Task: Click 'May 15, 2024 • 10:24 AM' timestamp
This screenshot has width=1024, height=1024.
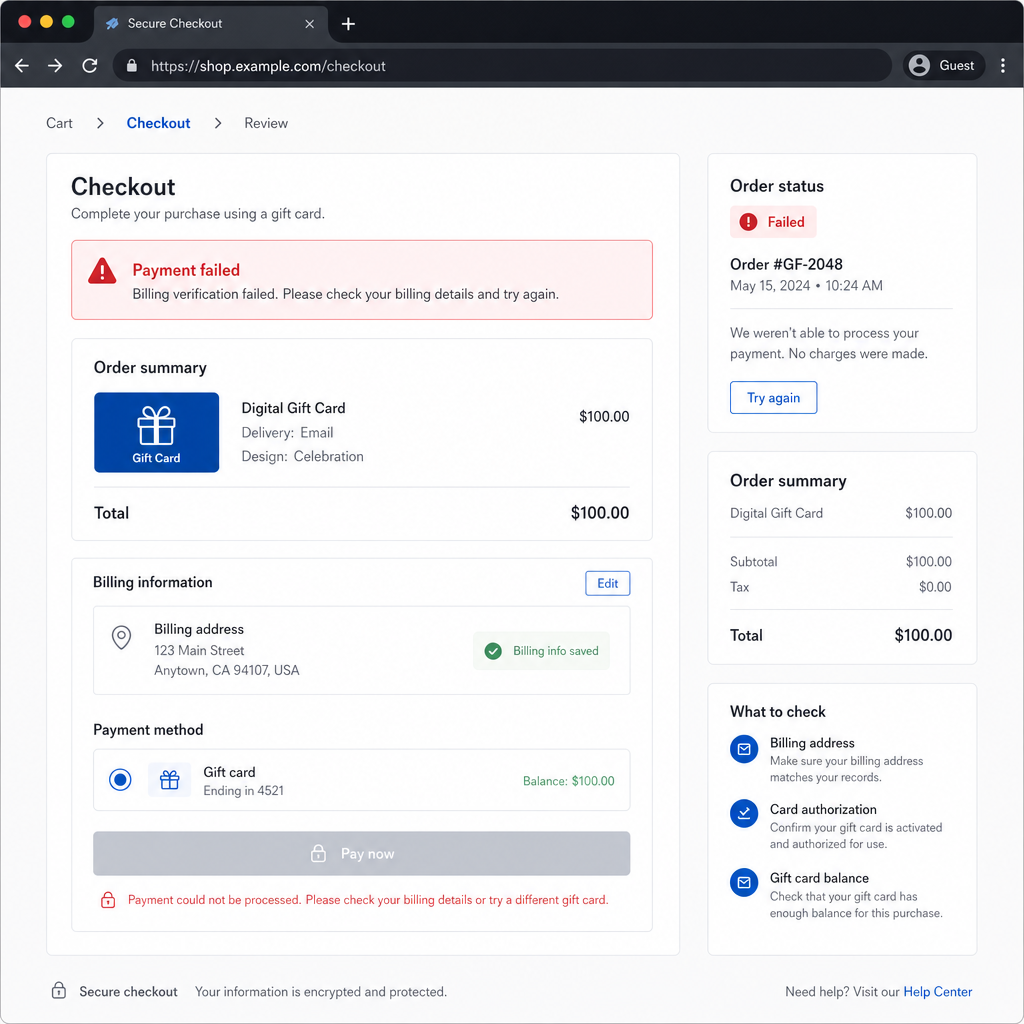Action: tap(807, 286)
